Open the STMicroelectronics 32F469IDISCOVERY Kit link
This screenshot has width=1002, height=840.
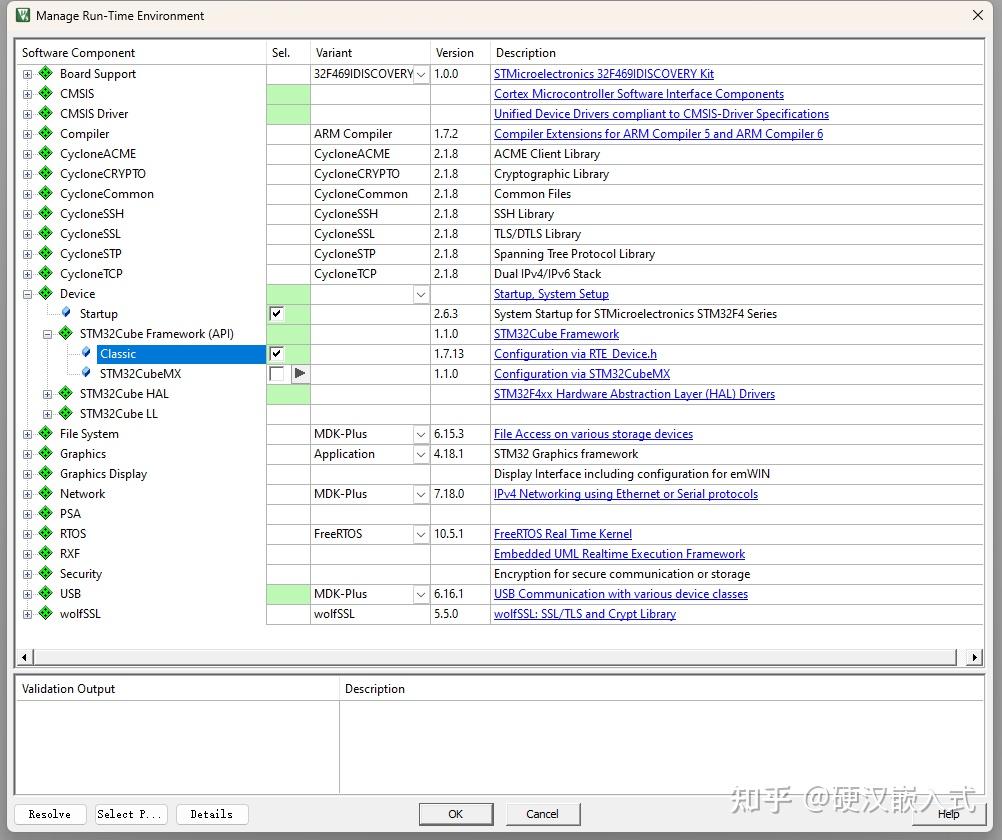[604, 74]
